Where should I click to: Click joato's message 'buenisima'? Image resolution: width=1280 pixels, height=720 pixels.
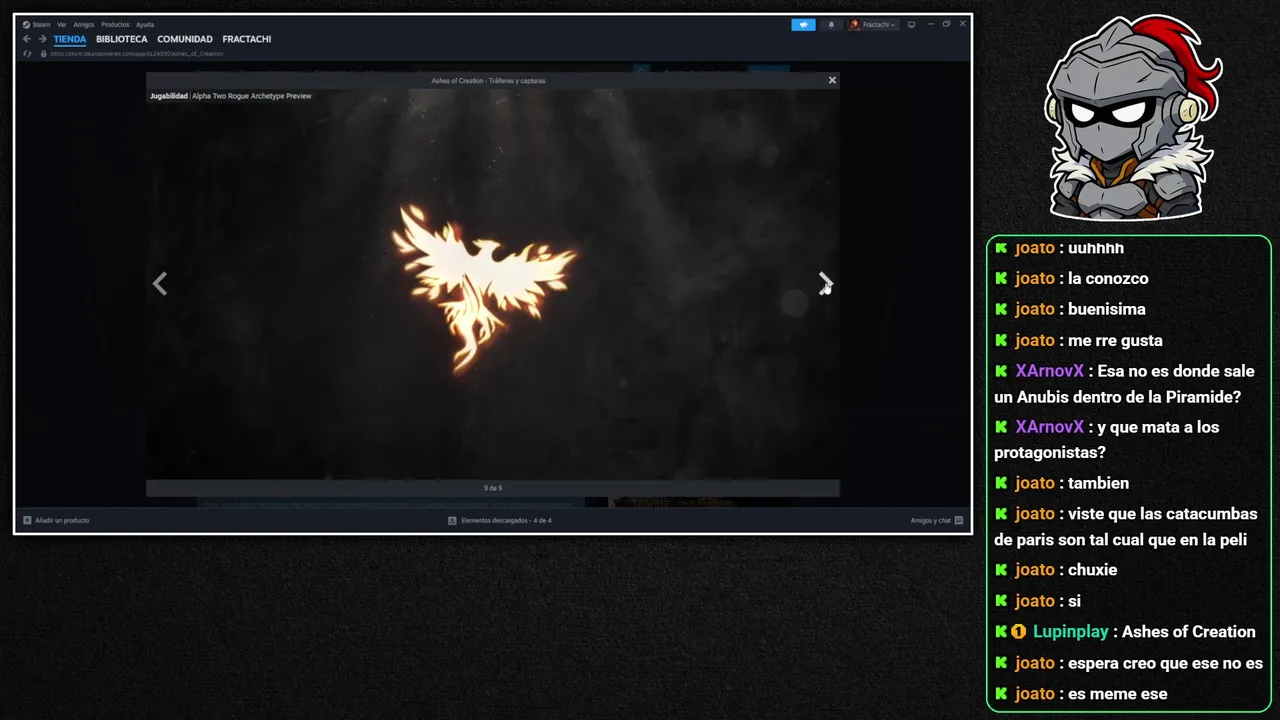1107,309
